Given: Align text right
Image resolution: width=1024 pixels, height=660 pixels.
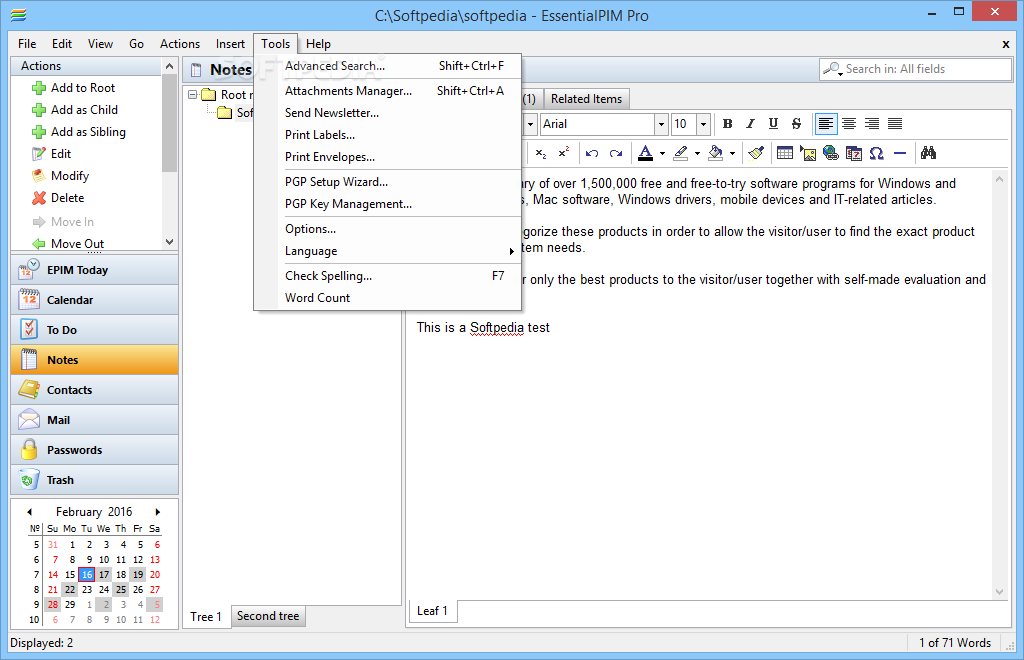Looking at the screenshot, I should pos(872,123).
